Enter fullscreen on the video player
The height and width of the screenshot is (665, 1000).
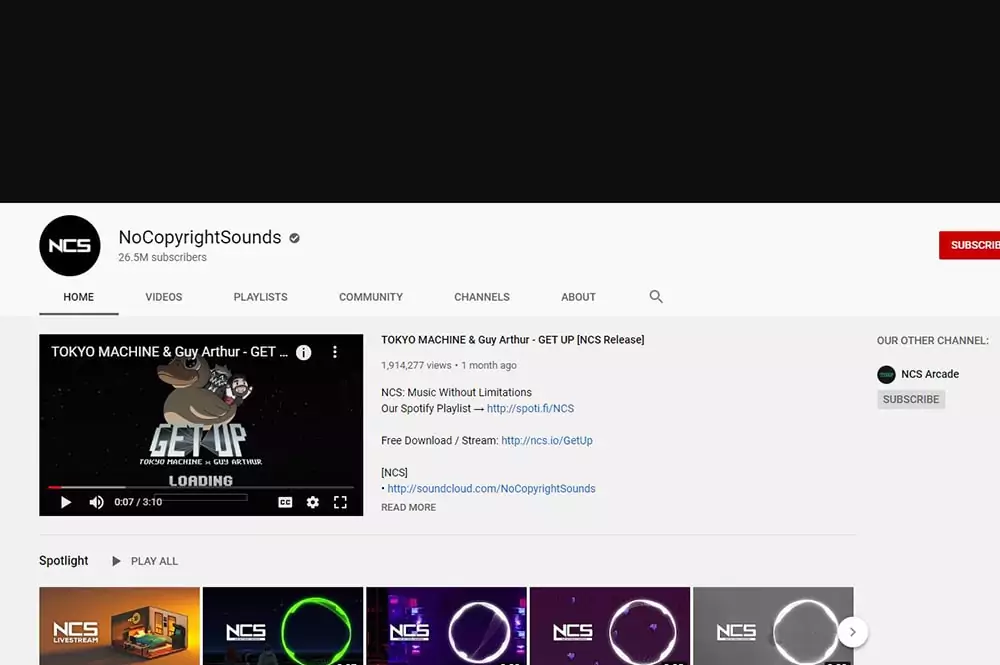click(x=341, y=502)
